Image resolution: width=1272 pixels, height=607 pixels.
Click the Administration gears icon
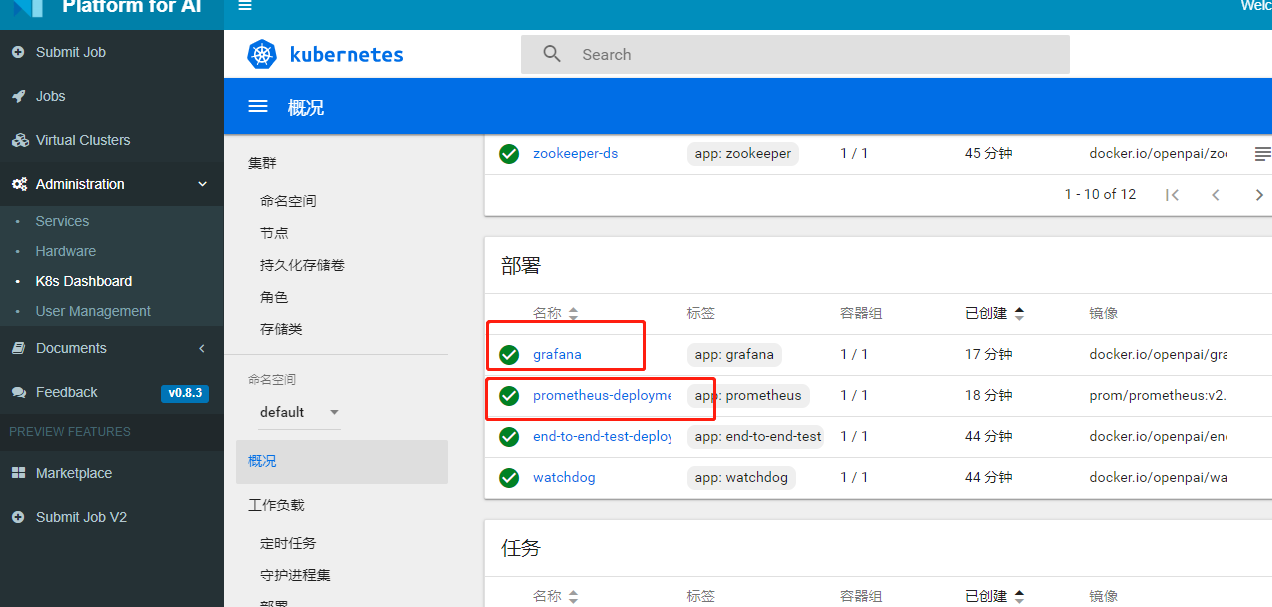click(x=20, y=184)
